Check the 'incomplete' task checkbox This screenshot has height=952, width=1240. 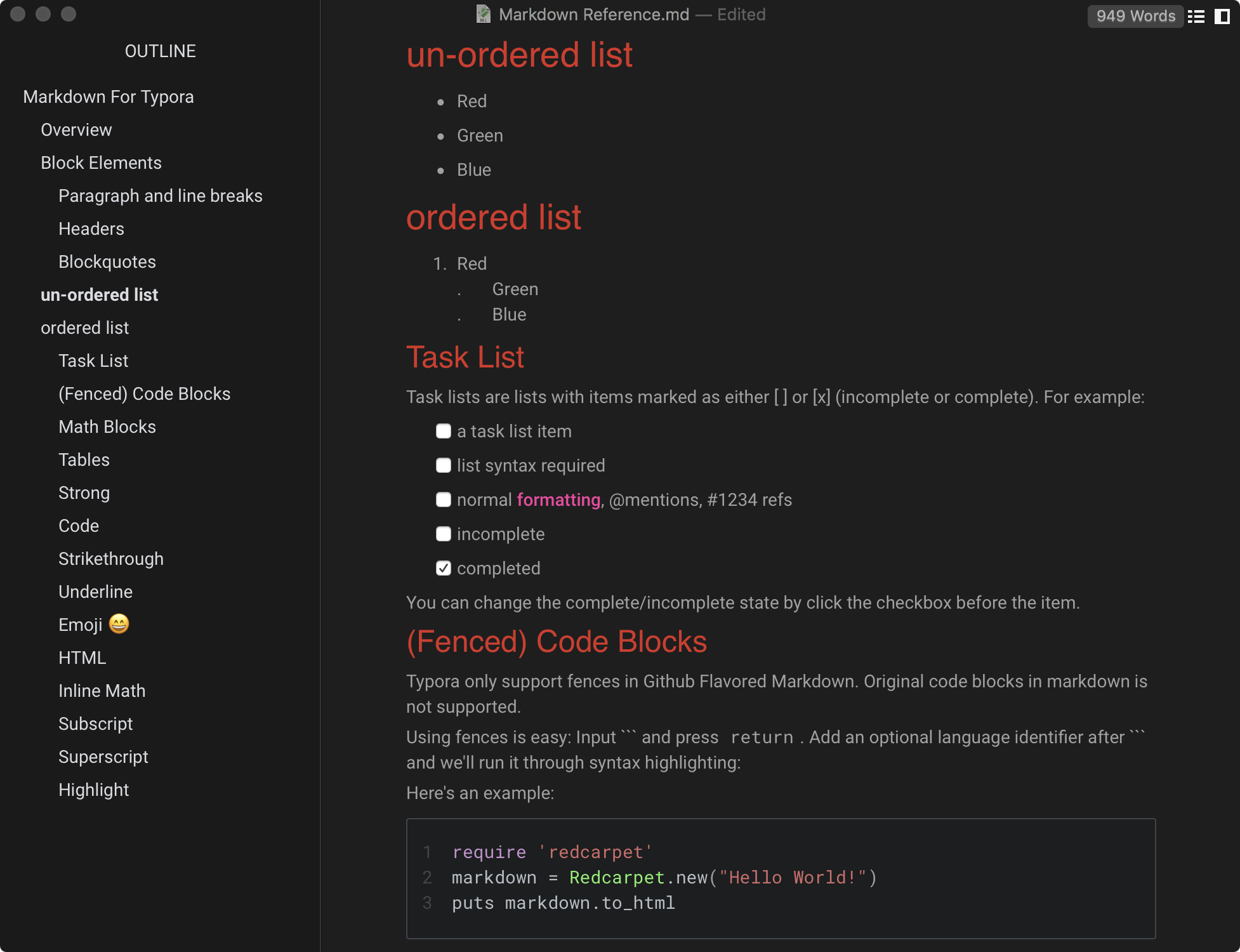tap(444, 534)
